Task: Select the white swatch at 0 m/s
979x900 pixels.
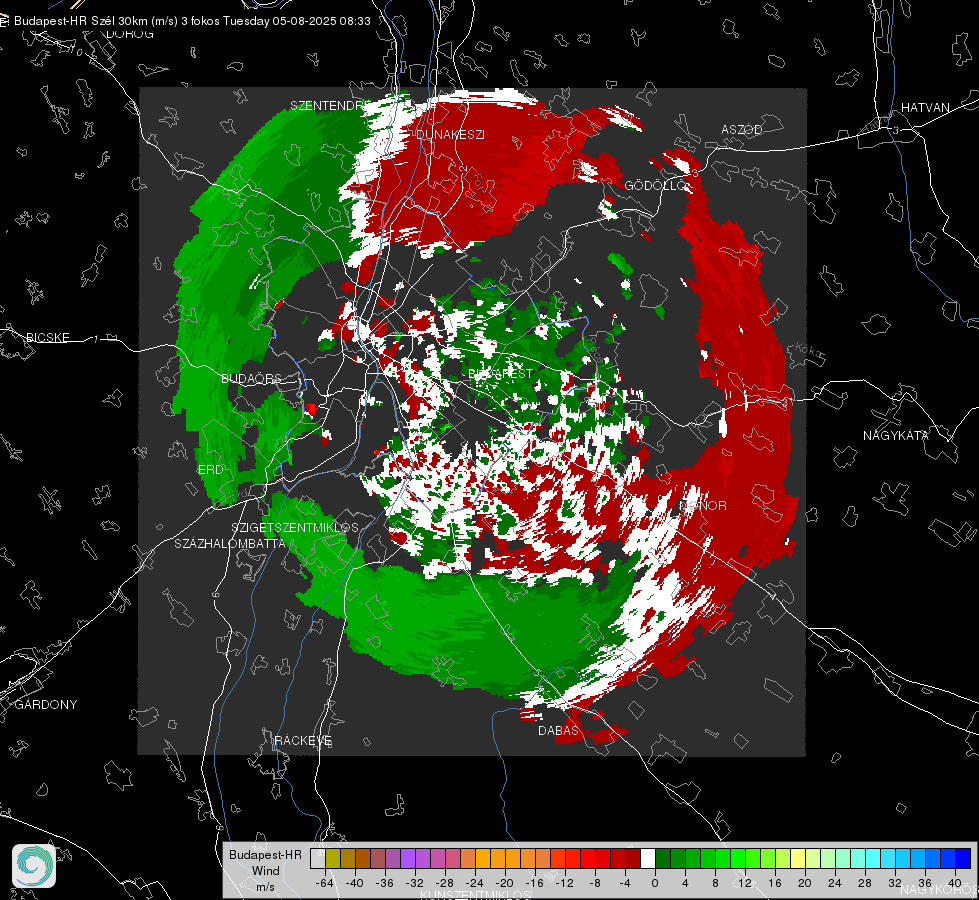Action: pyautogui.click(x=648, y=858)
